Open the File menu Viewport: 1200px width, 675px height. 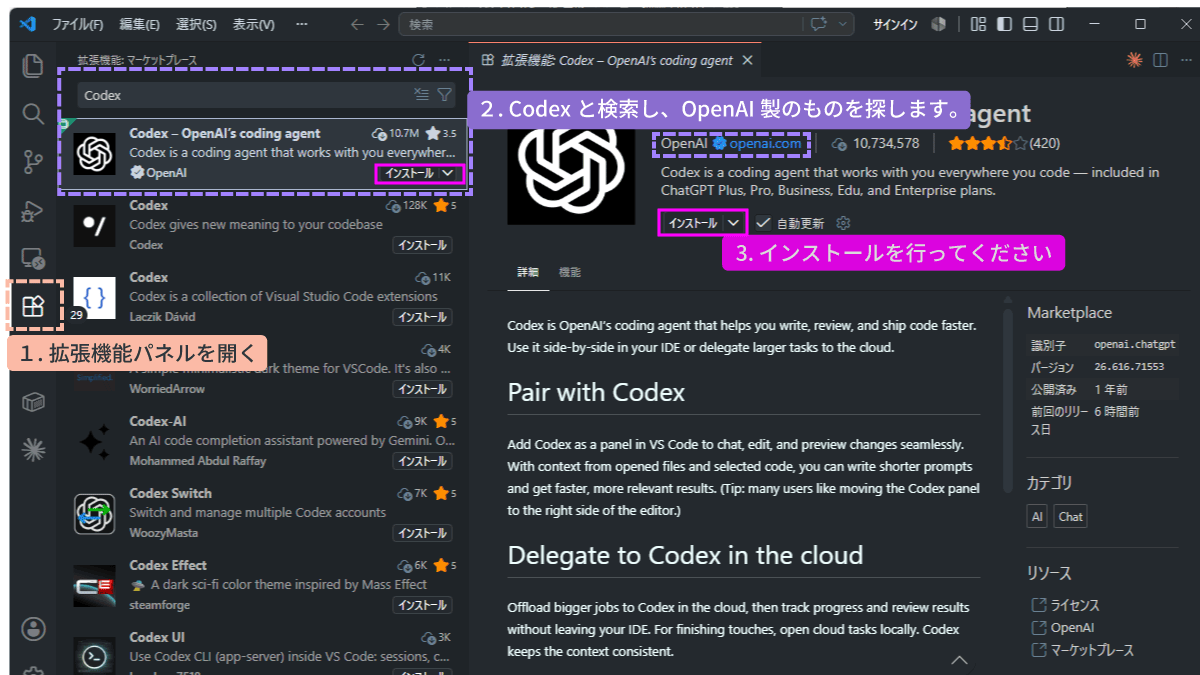[77, 24]
